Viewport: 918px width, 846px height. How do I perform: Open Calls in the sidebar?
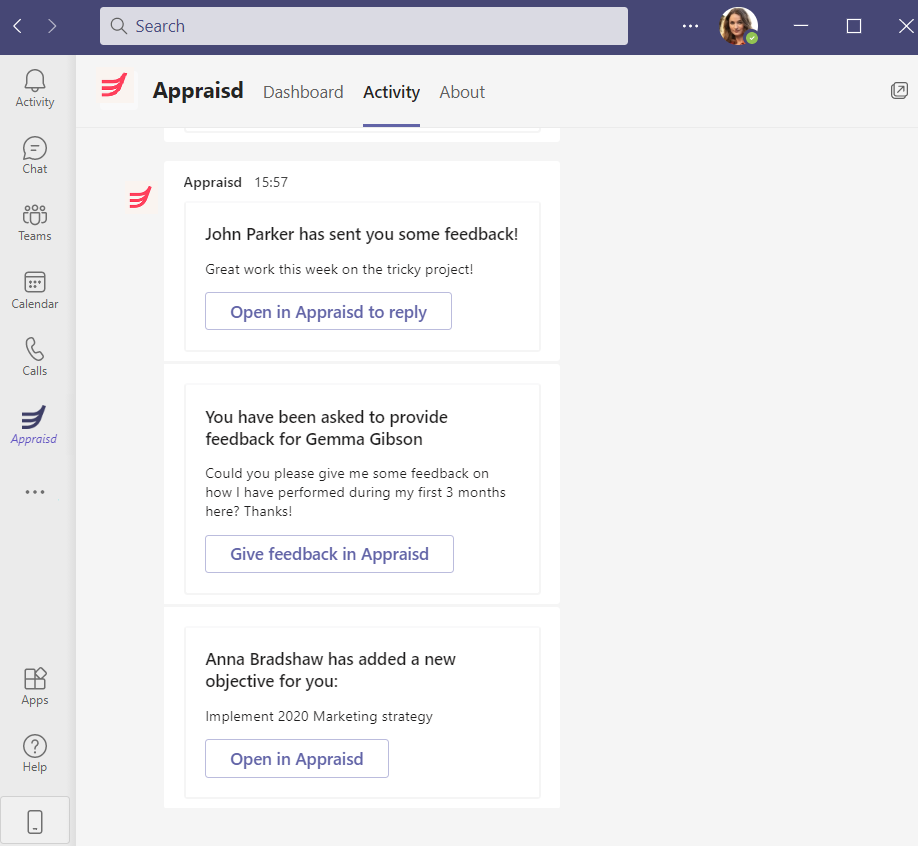[x=35, y=357]
